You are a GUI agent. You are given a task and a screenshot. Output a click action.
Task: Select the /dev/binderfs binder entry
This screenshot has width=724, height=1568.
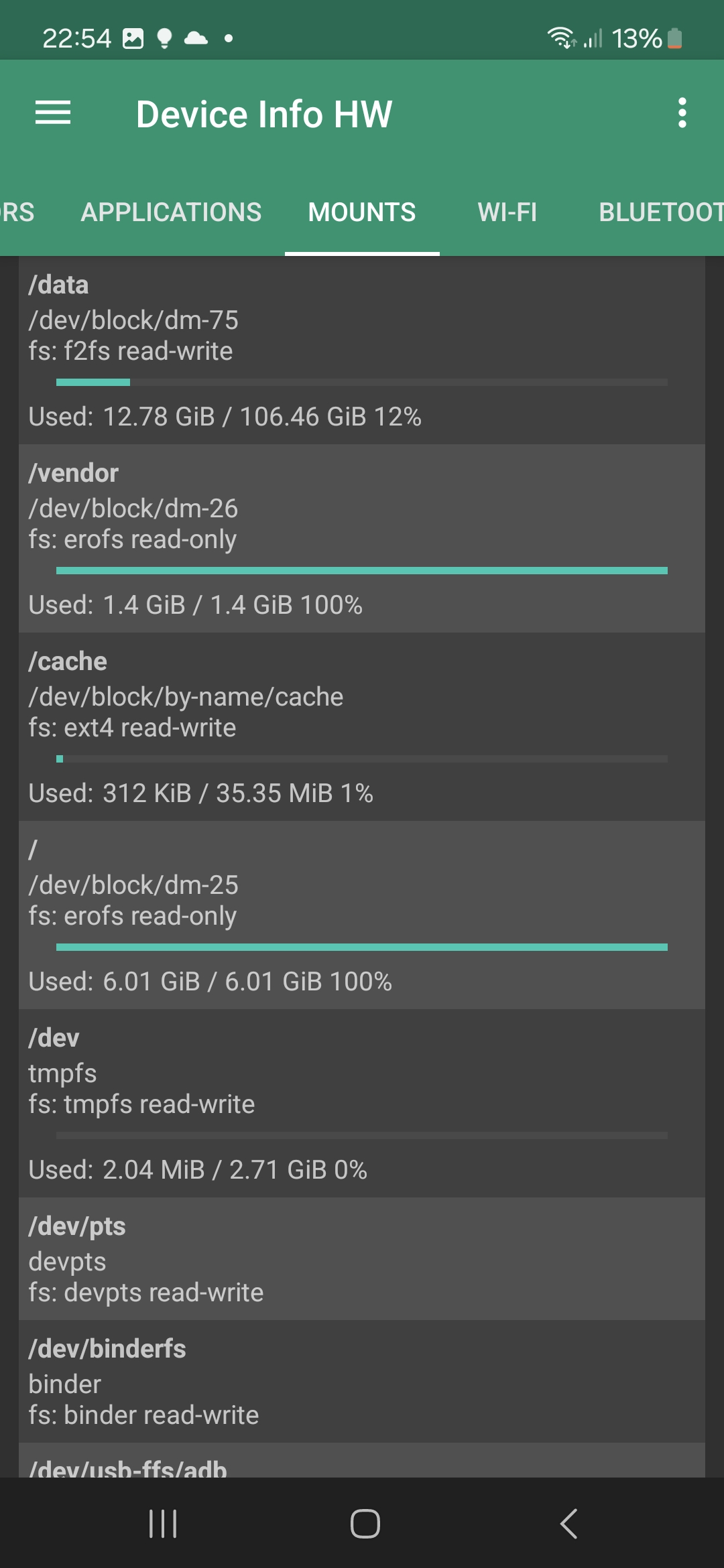pos(362,1381)
